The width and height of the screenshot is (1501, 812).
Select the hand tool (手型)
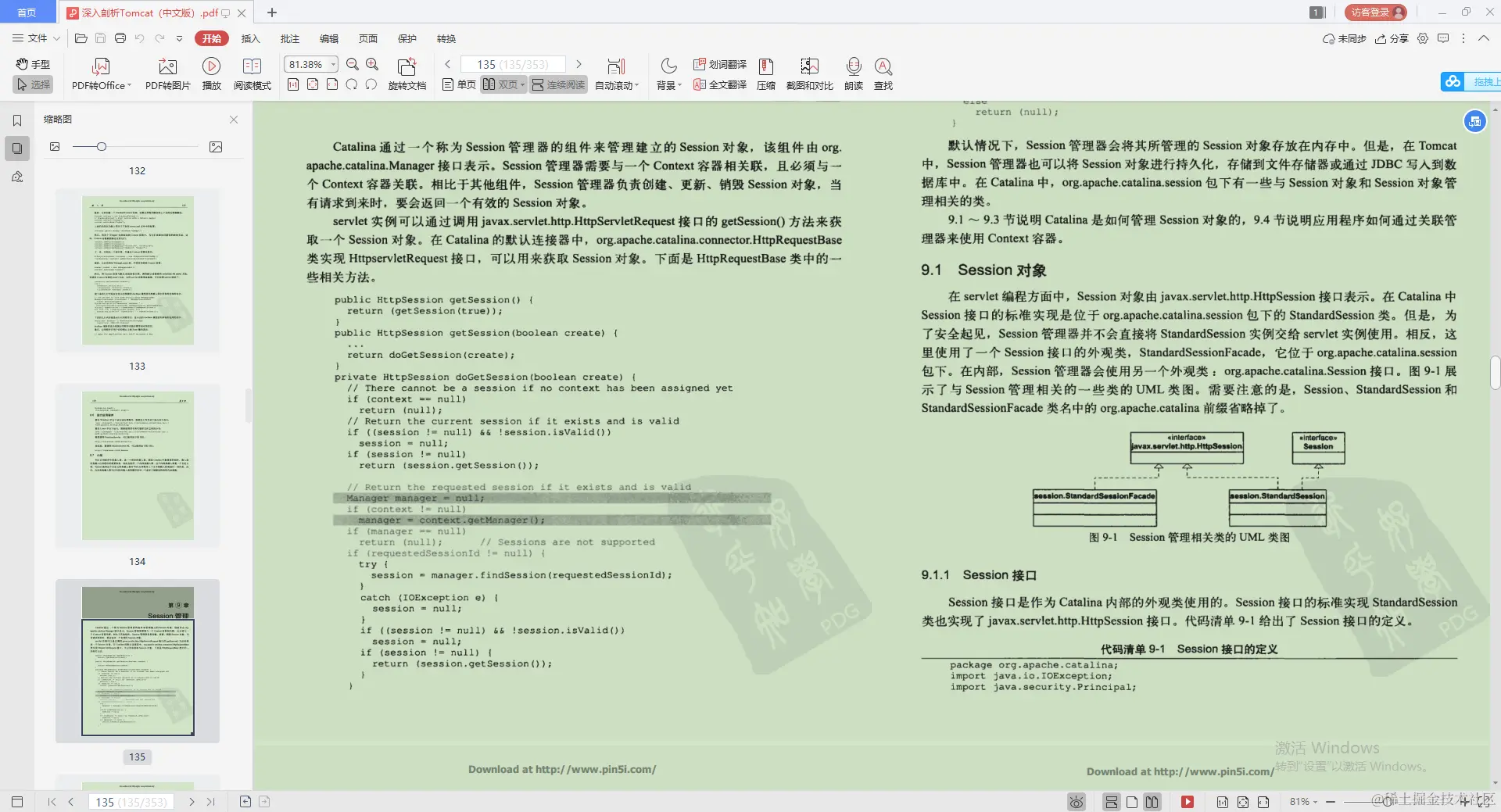coord(31,65)
